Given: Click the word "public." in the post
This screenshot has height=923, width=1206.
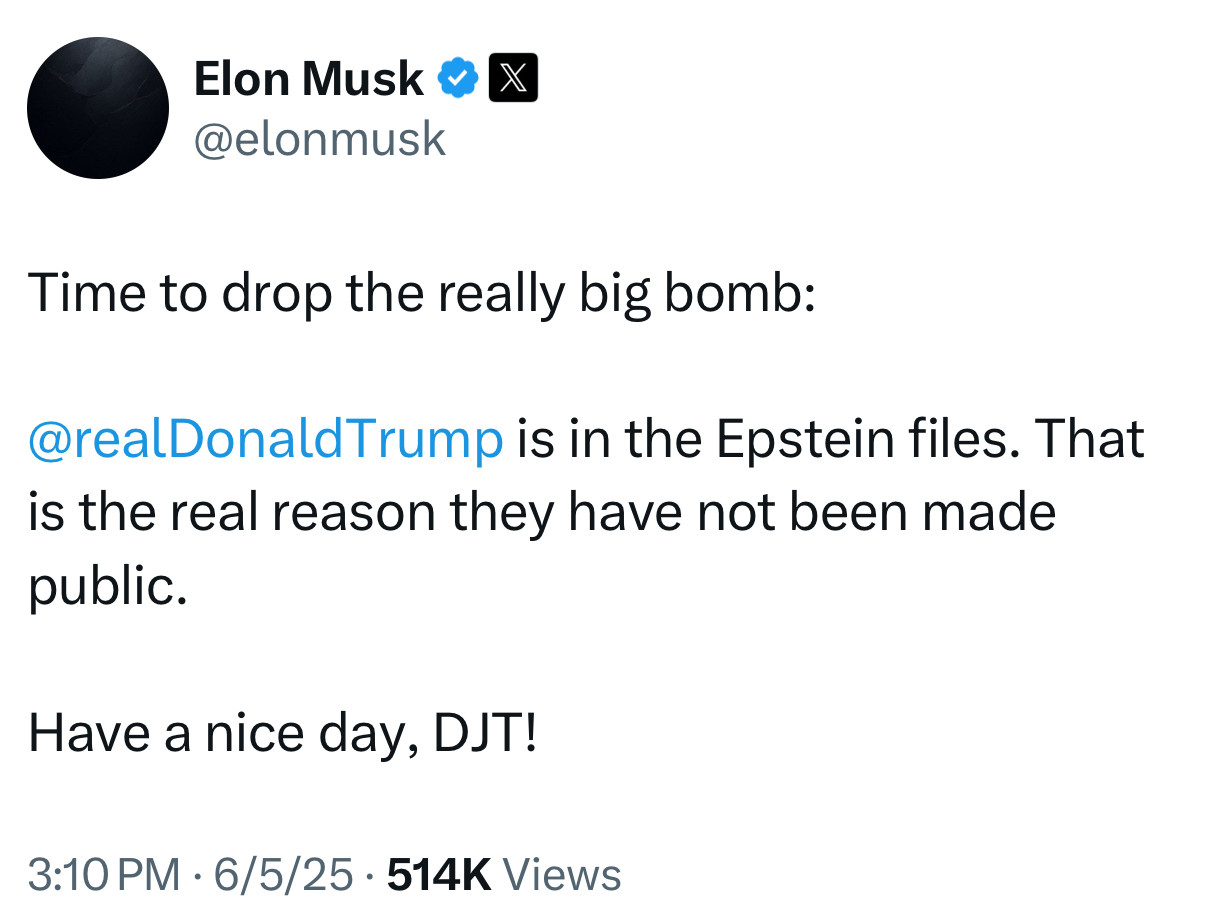Looking at the screenshot, I should 107,587.
